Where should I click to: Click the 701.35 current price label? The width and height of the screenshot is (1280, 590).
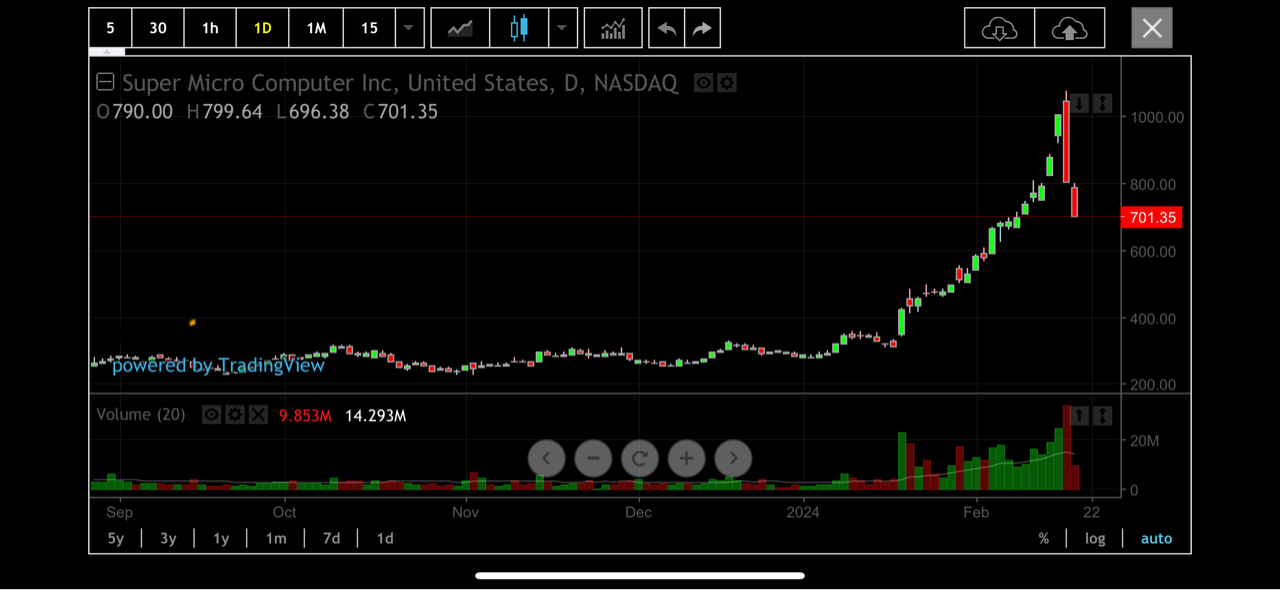1152,217
